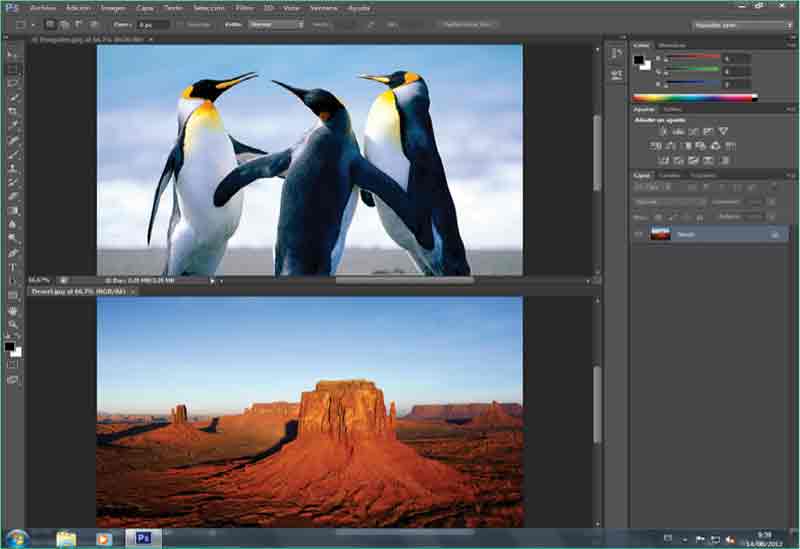Click the color spectrum ramp in Color panel
800x549 pixels.
pyautogui.click(x=692, y=97)
